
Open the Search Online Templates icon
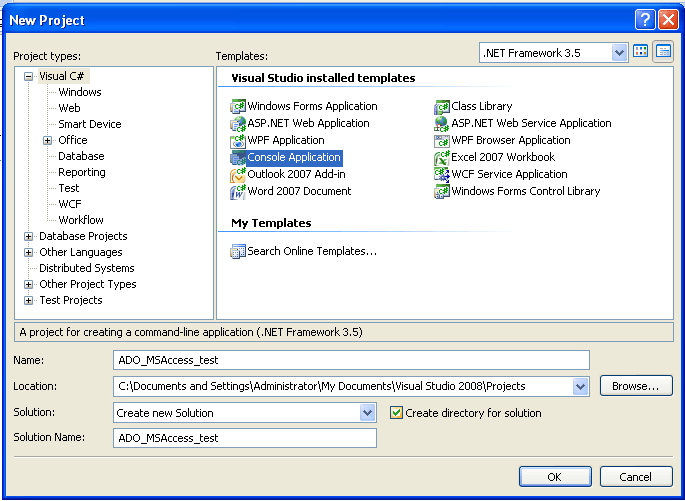[x=238, y=251]
